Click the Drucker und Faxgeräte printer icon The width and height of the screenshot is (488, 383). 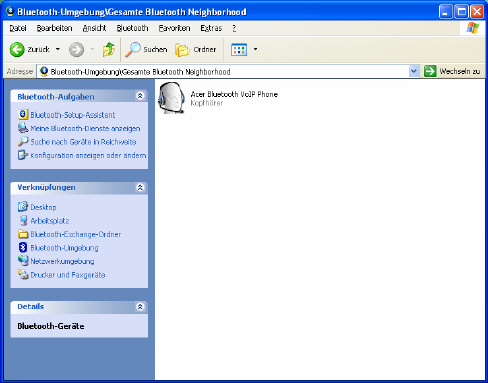click(x=23, y=274)
